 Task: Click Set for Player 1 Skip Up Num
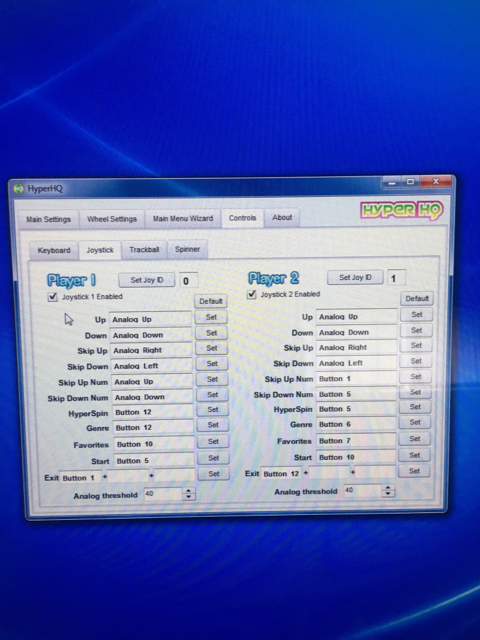pyautogui.click(x=212, y=379)
